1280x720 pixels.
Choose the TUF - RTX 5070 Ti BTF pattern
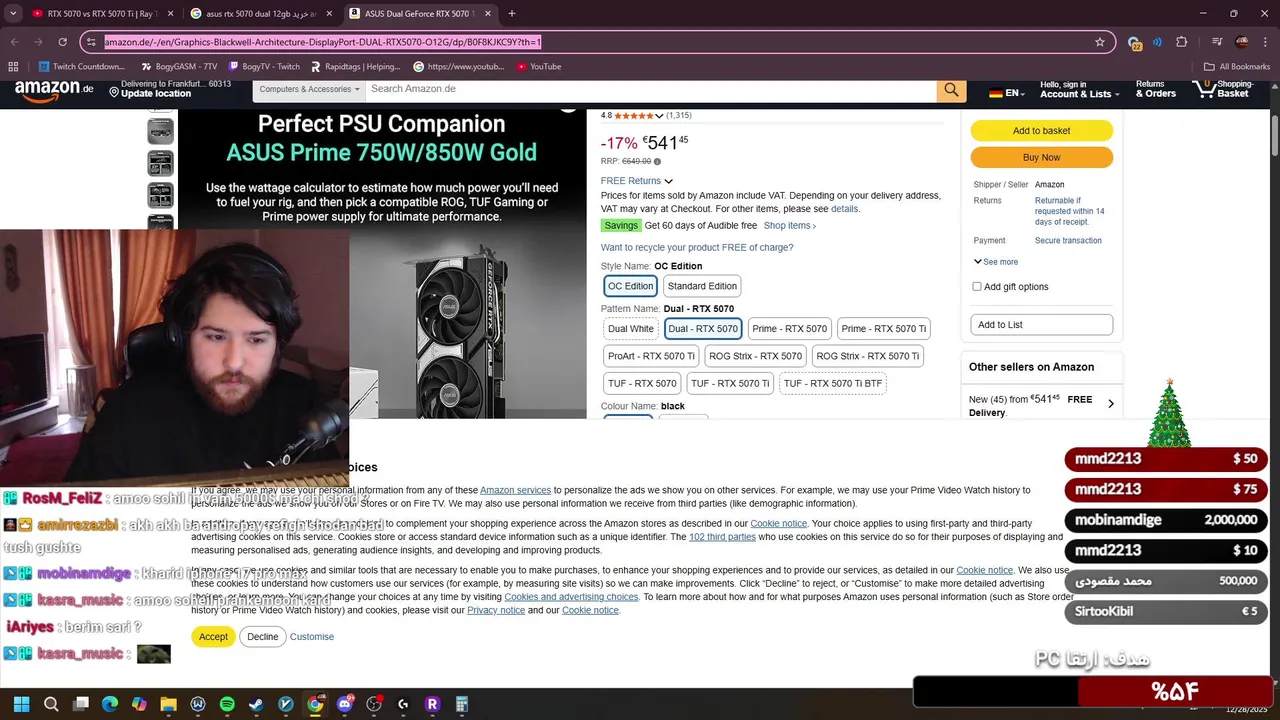(833, 384)
